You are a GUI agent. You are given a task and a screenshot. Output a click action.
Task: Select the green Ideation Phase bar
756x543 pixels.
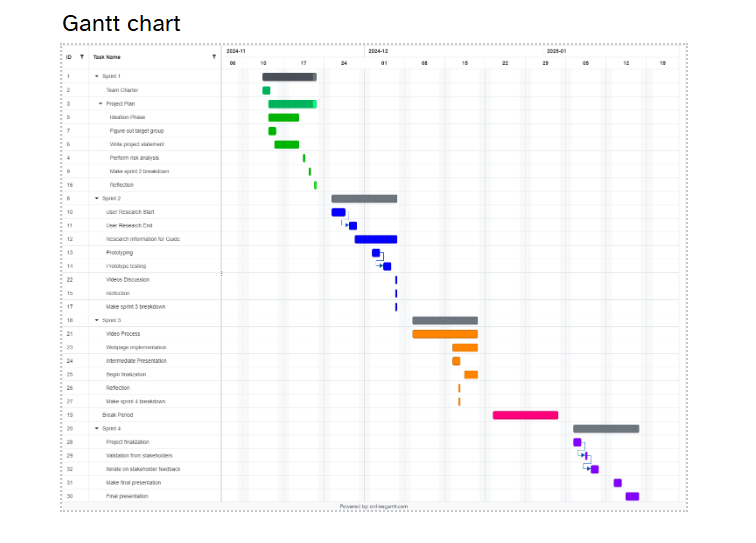[283, 118]
